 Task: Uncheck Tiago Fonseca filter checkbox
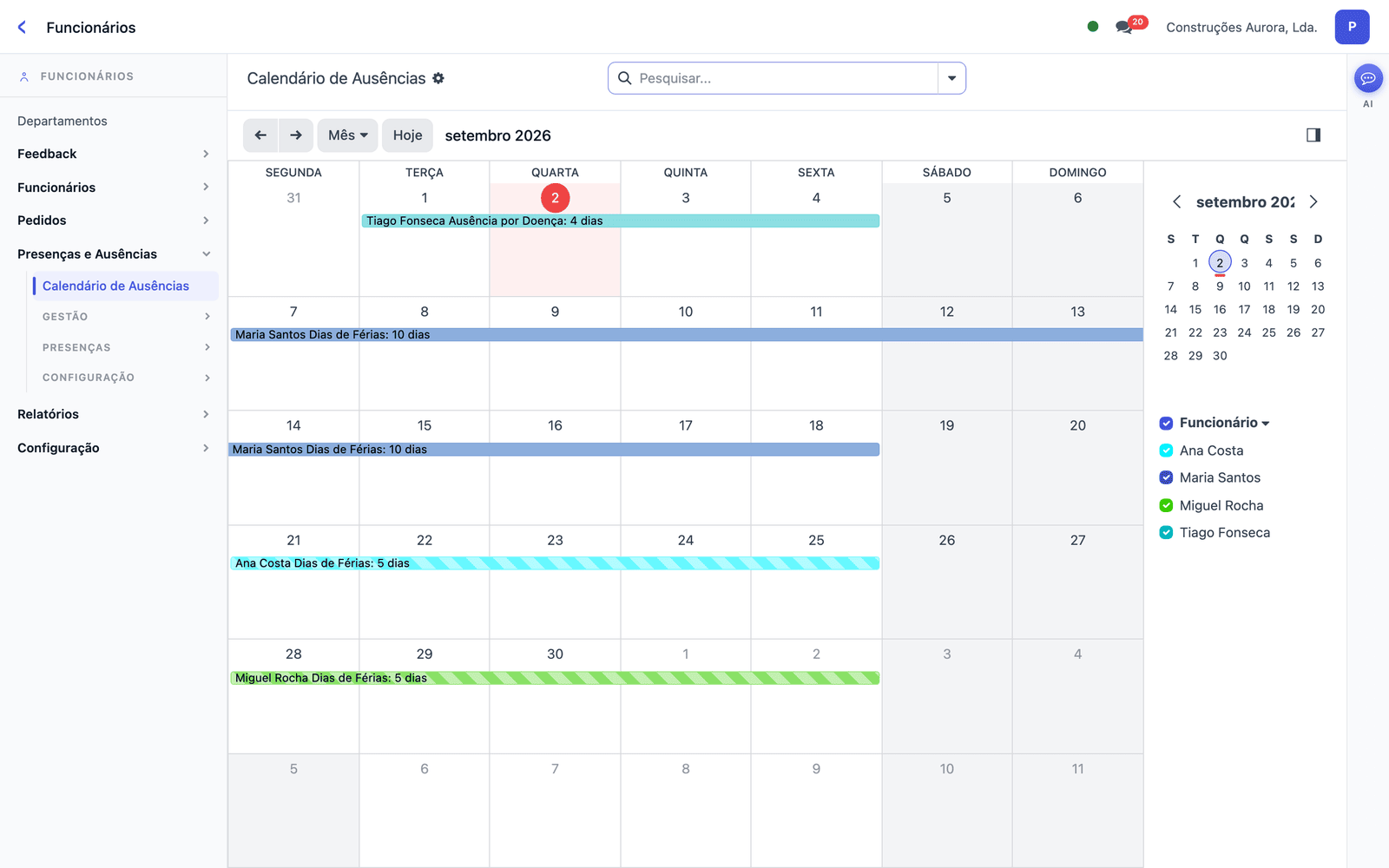click(x=1166, y=532)
